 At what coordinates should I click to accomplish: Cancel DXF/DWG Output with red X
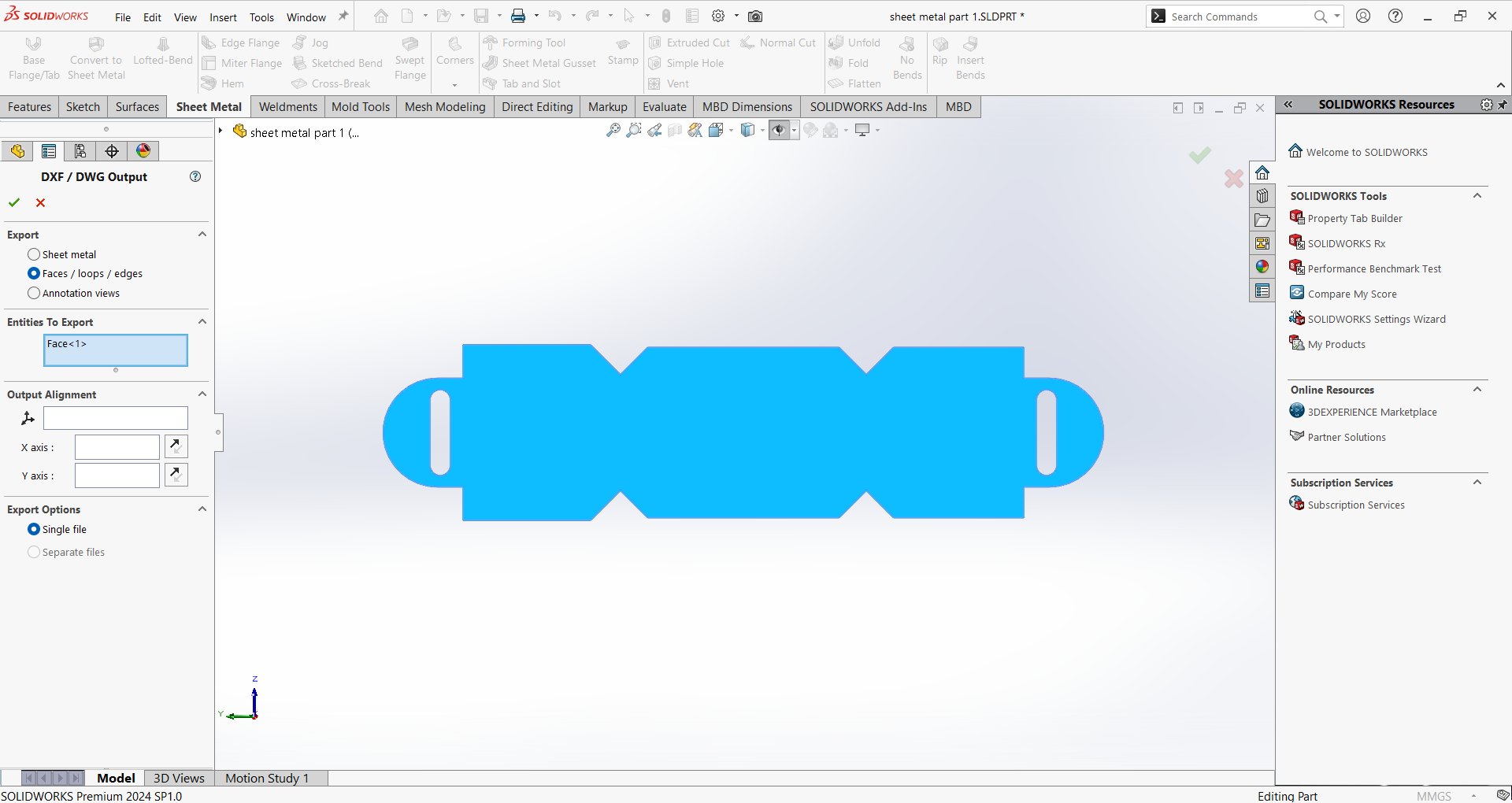click(41, 202)
